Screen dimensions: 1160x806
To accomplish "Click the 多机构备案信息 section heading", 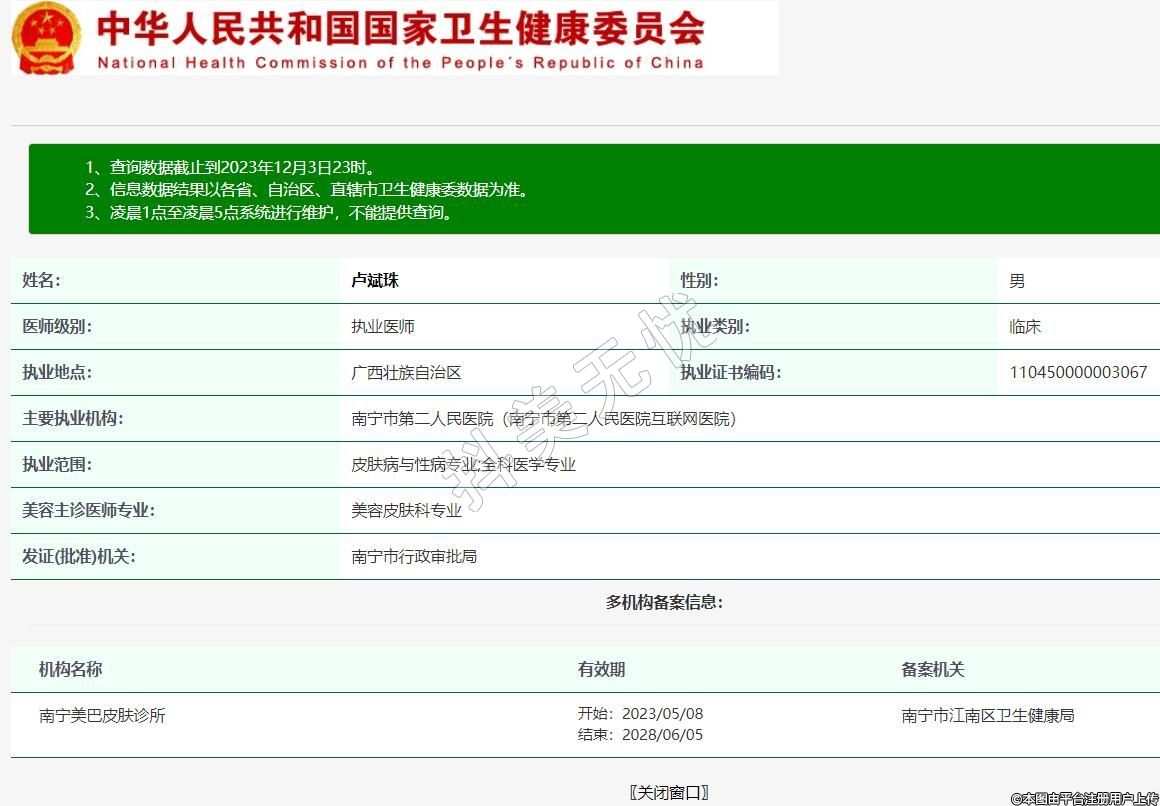I will pos(664,602).
